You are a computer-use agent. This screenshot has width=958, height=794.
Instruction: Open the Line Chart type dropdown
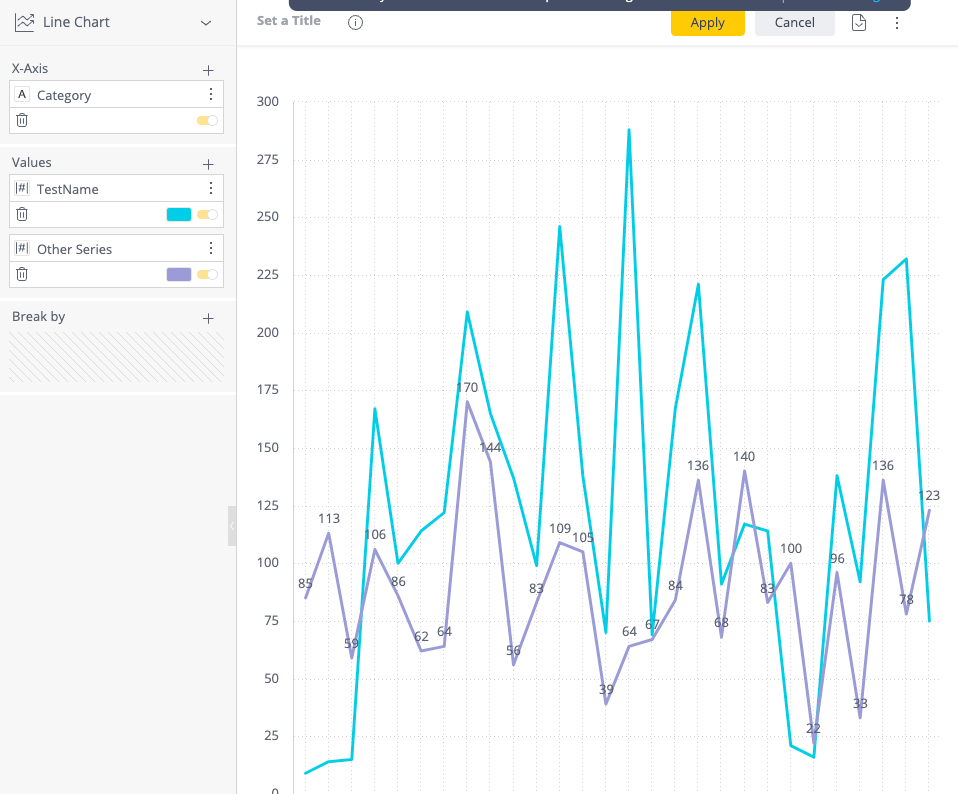[x=206, y=22]
